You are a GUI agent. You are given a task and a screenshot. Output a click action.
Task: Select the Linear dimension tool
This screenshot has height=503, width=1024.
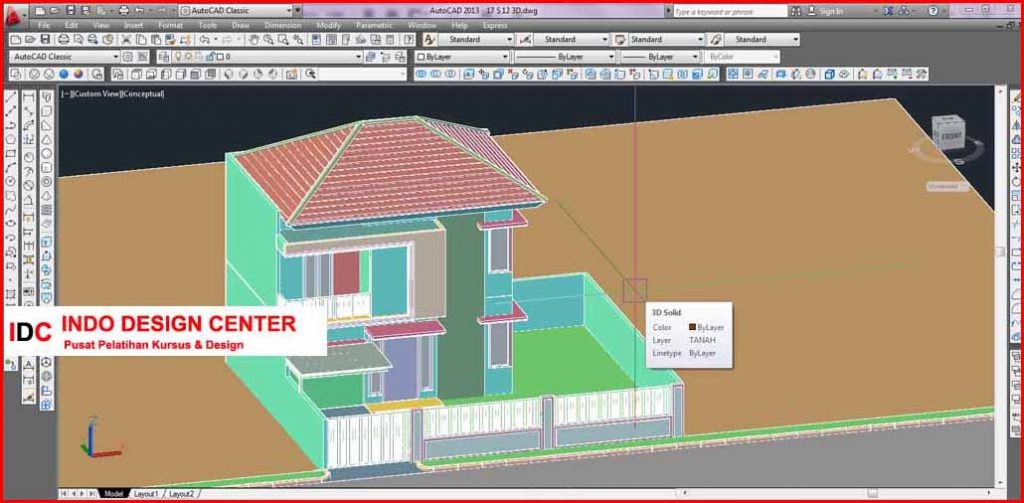click(29, 98)
